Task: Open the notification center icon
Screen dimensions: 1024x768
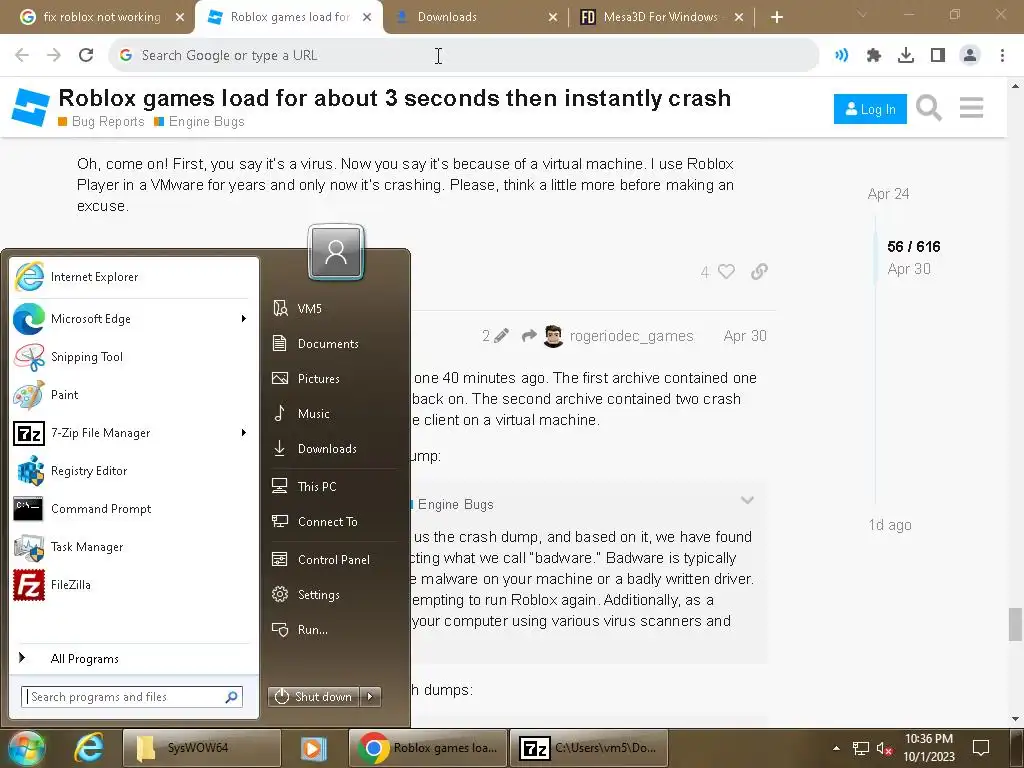Action: [980, 748]
